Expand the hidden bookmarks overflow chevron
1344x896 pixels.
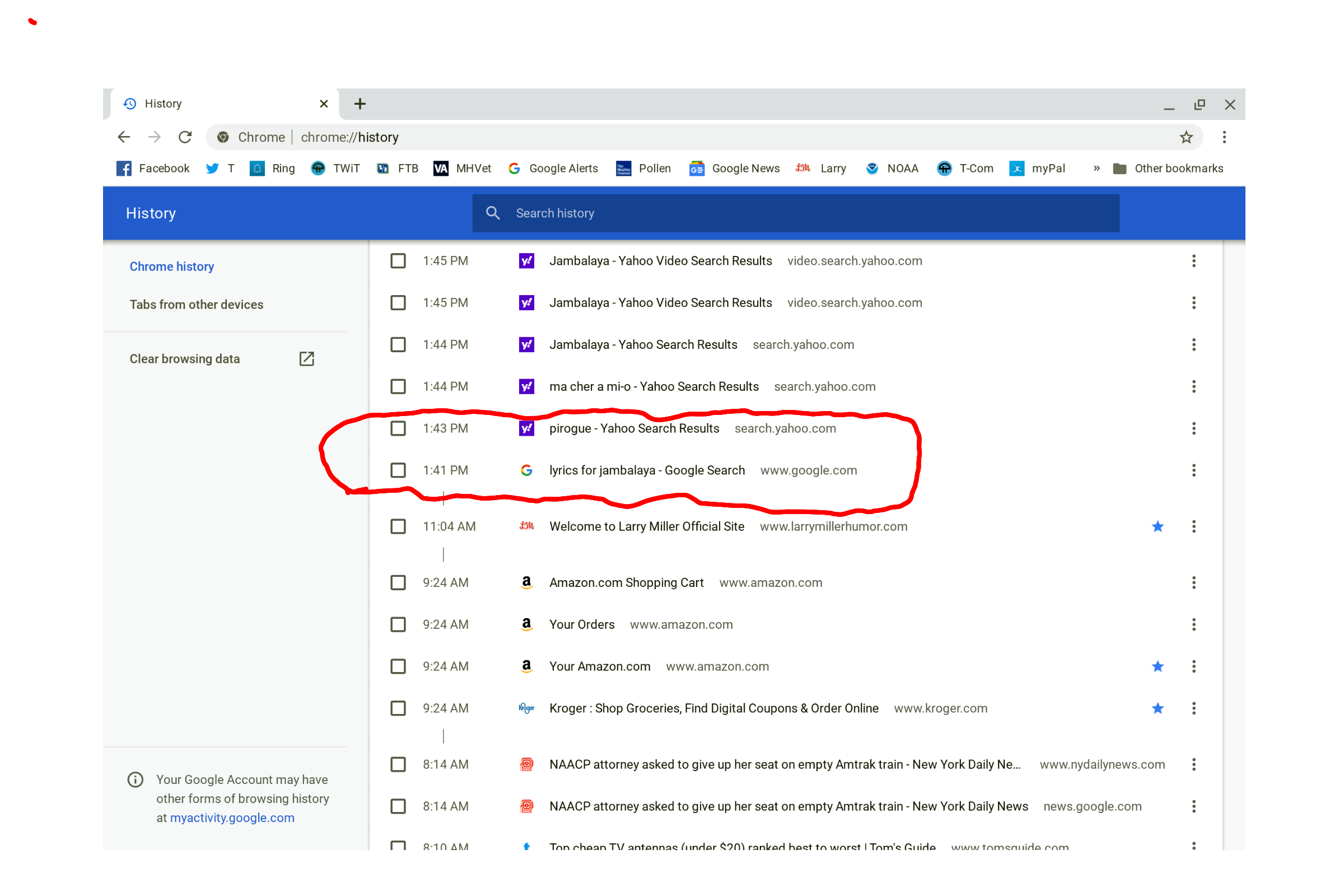(x=1096, y=169)
